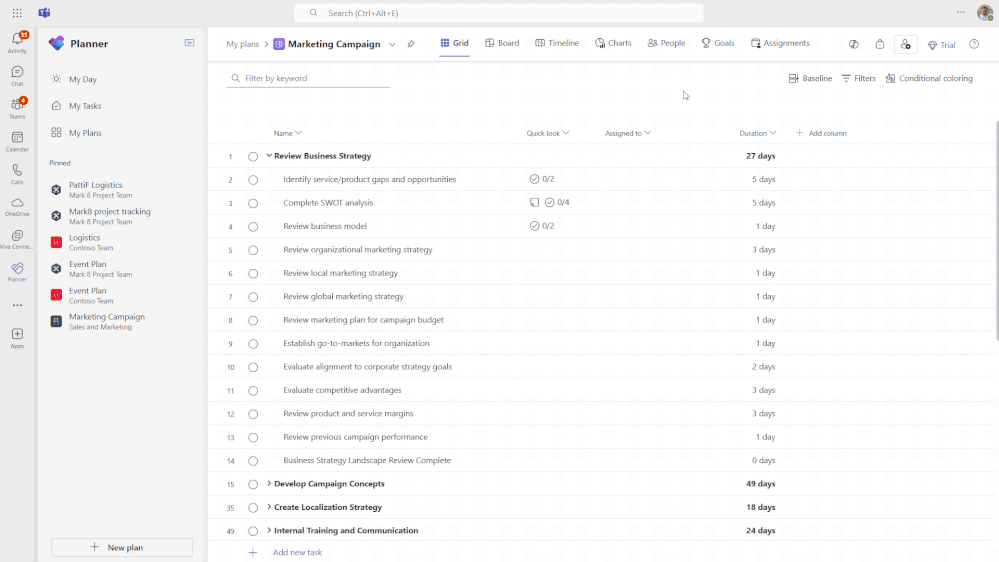Expand the Develop Campaign Concepts group
This screenshot has width=999, height=562.
(269, 484)
